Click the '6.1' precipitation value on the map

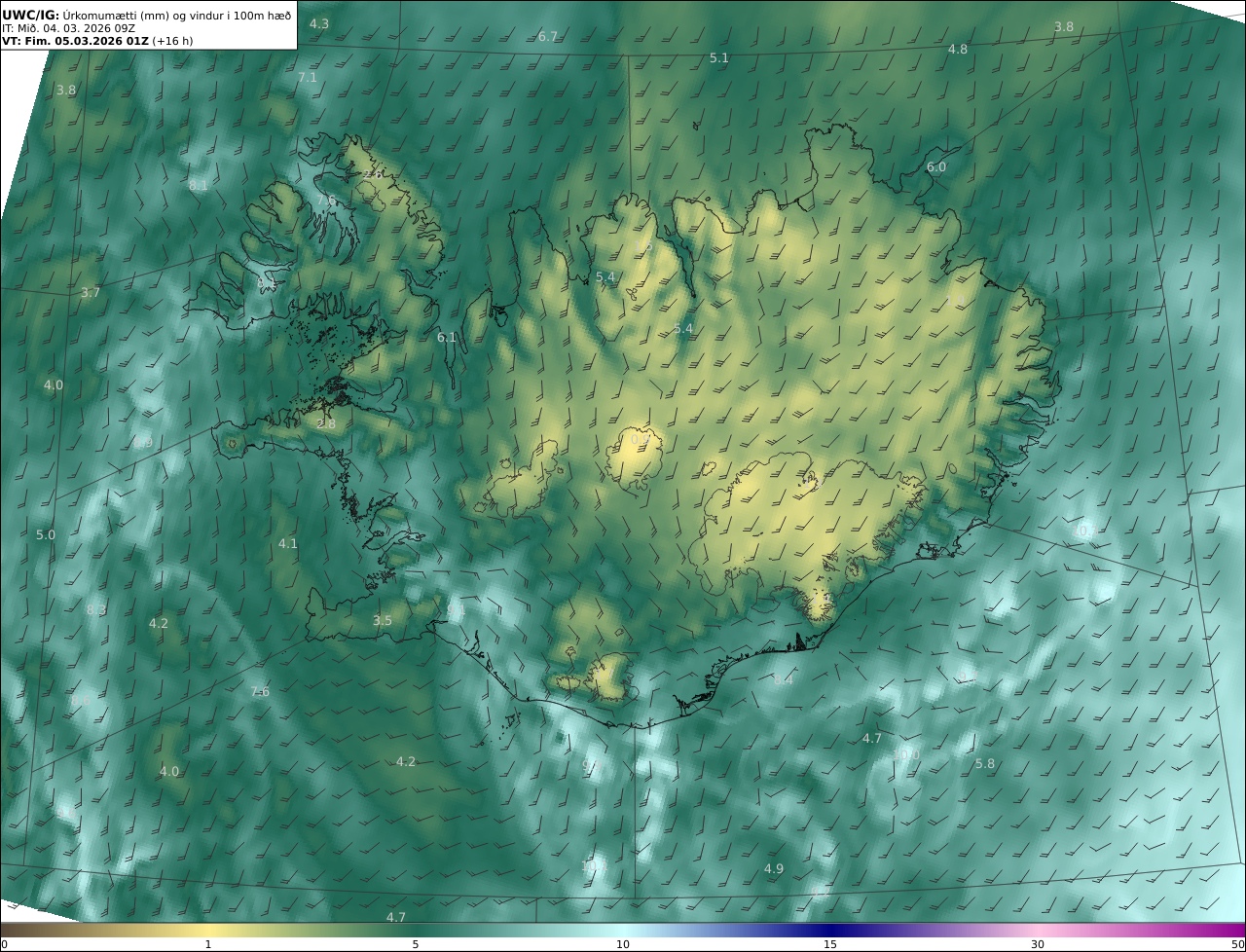tap(447, 338)
